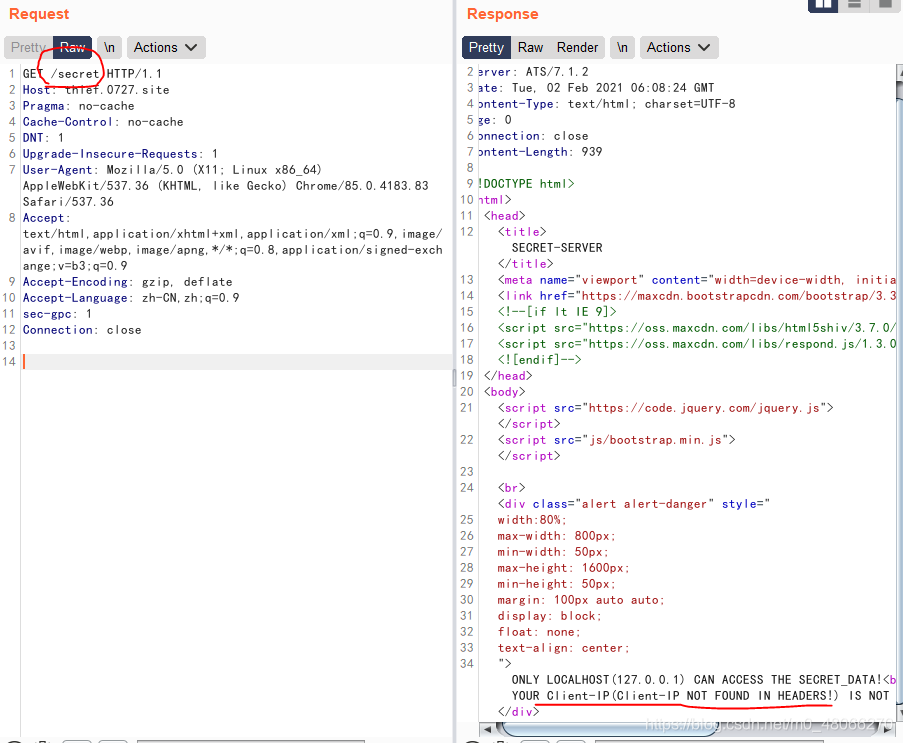This screenshot has height=743, width=903.
Task: Click 'Connection: close' in request
Action: pyautogui.click(x=82, y=330)
